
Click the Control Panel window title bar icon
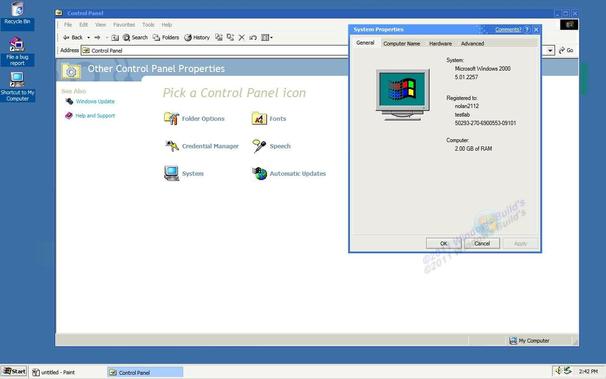59,13
